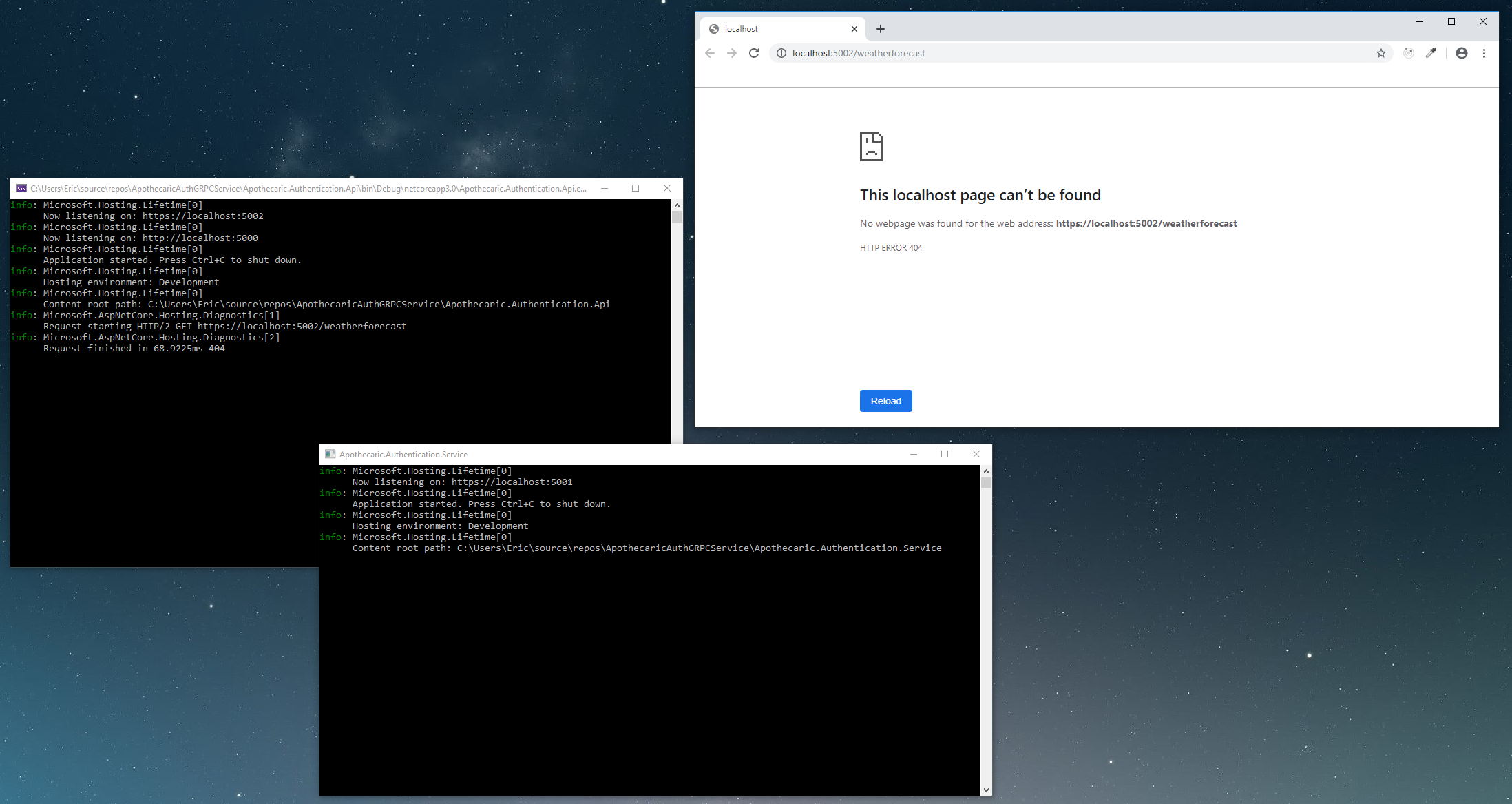
Task: Open the Authentication.Api console system menu icon
Action: tap(21, 188)
